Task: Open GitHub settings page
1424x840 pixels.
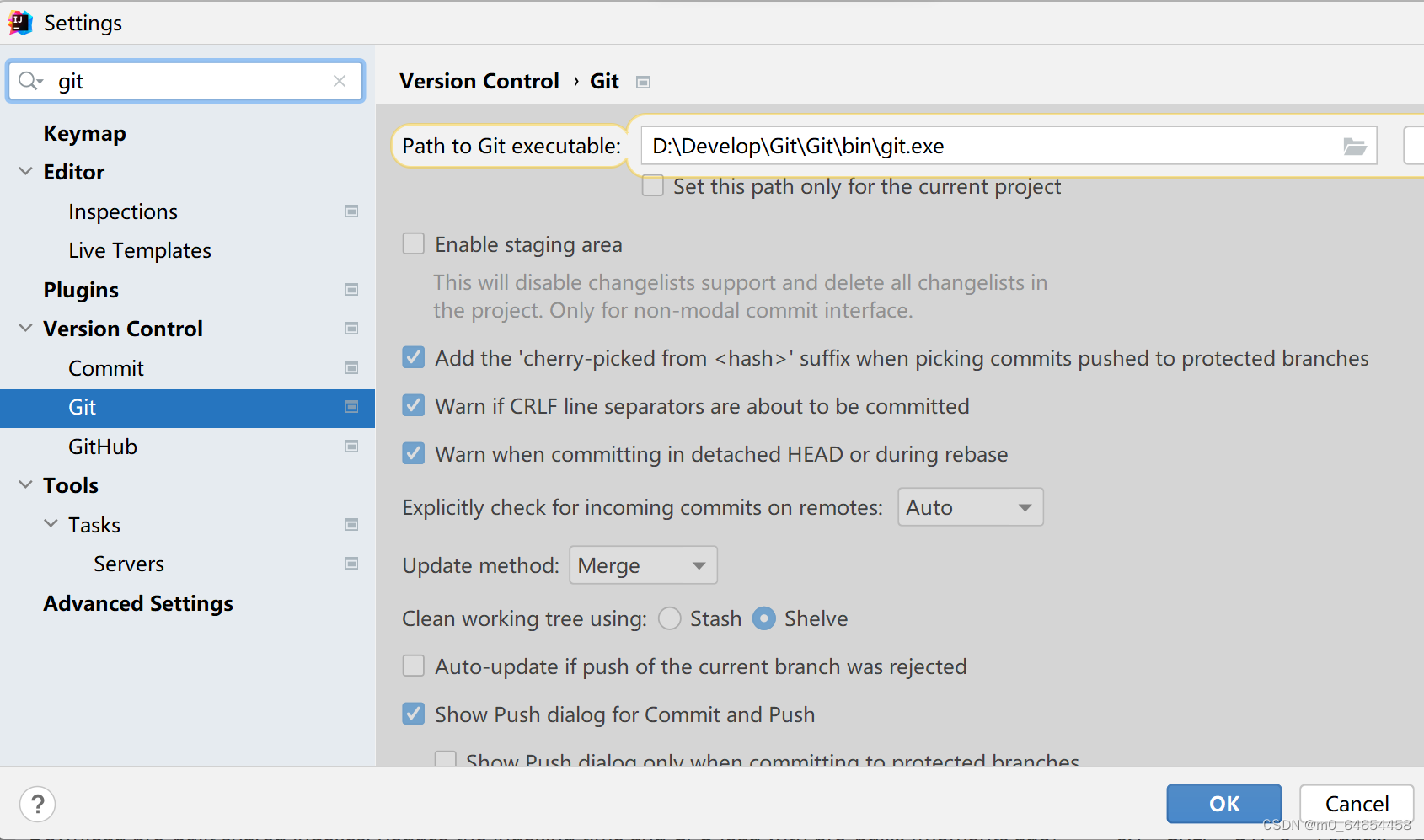Action: (x=103, y=447)
